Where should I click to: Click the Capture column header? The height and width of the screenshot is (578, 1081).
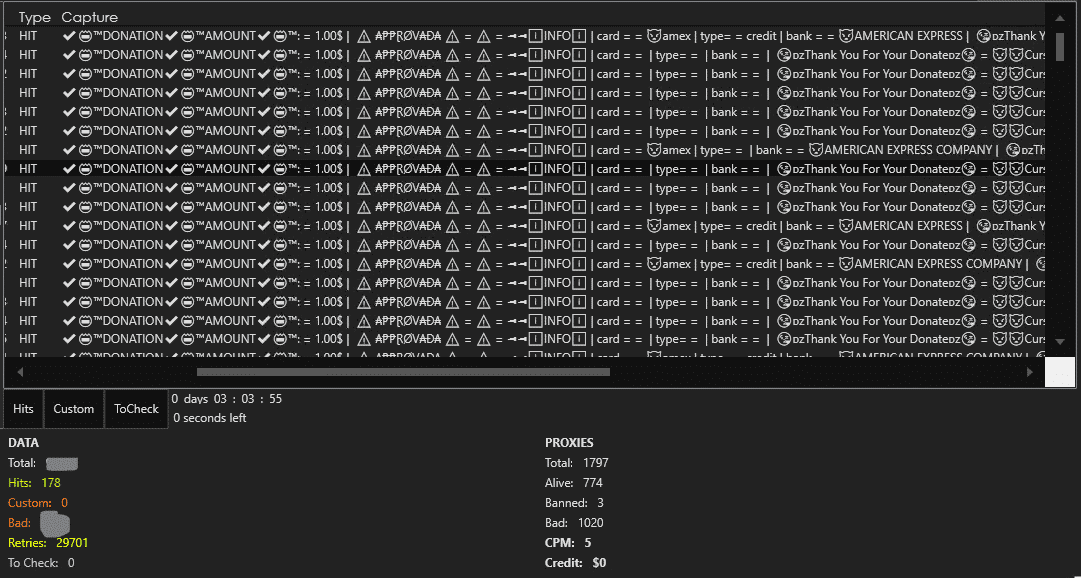coord(90,17)
